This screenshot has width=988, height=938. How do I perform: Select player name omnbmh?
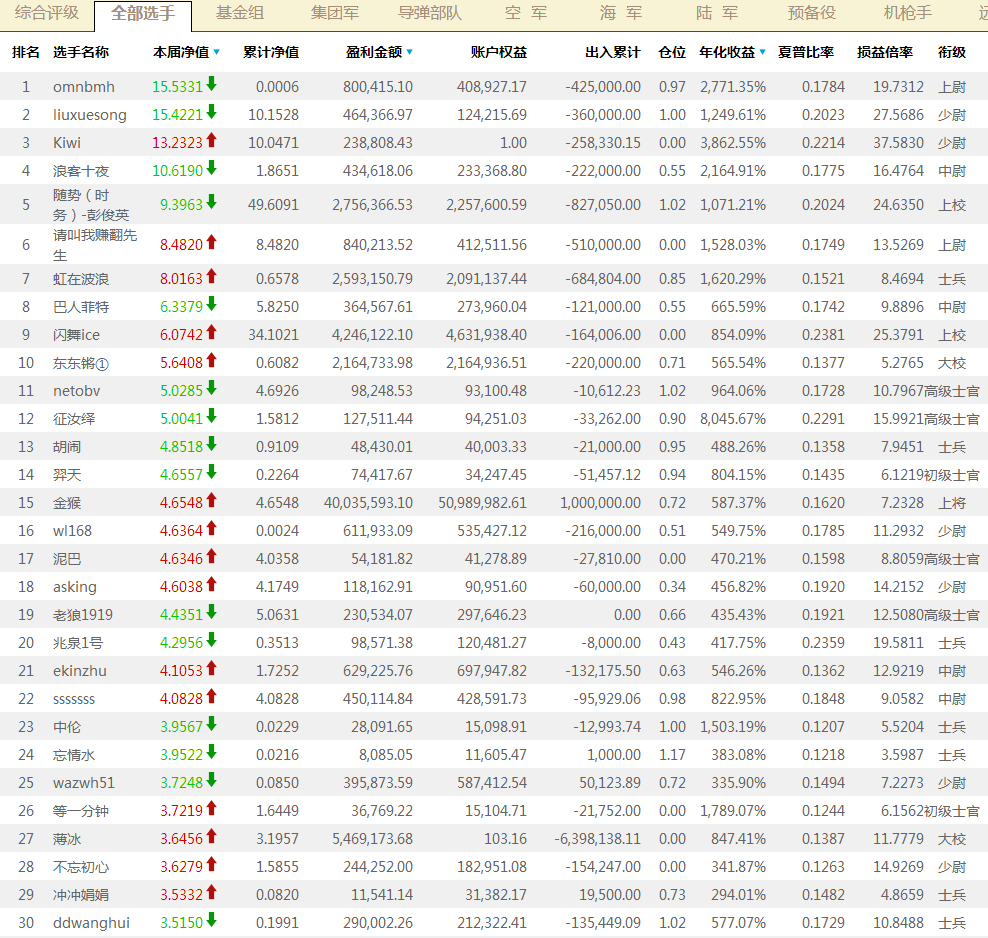(84, 87)
